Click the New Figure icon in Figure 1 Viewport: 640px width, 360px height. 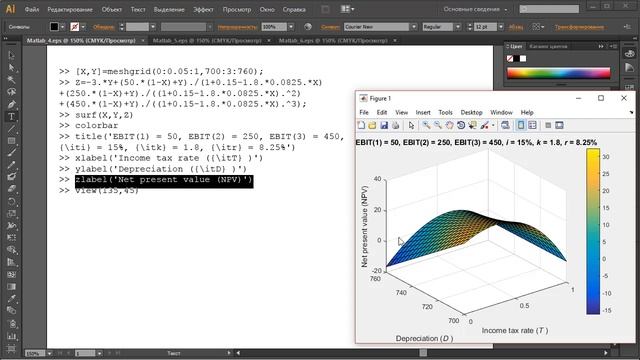(361, 125)
